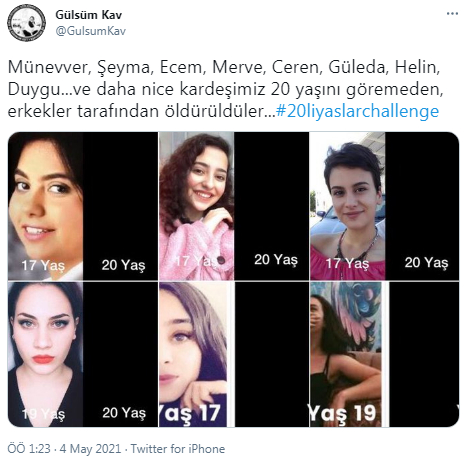This screenshot has height=460, width=468.
Task: Open the red lipstick photo labeled 19 Yaş
Action: (45, 354)
